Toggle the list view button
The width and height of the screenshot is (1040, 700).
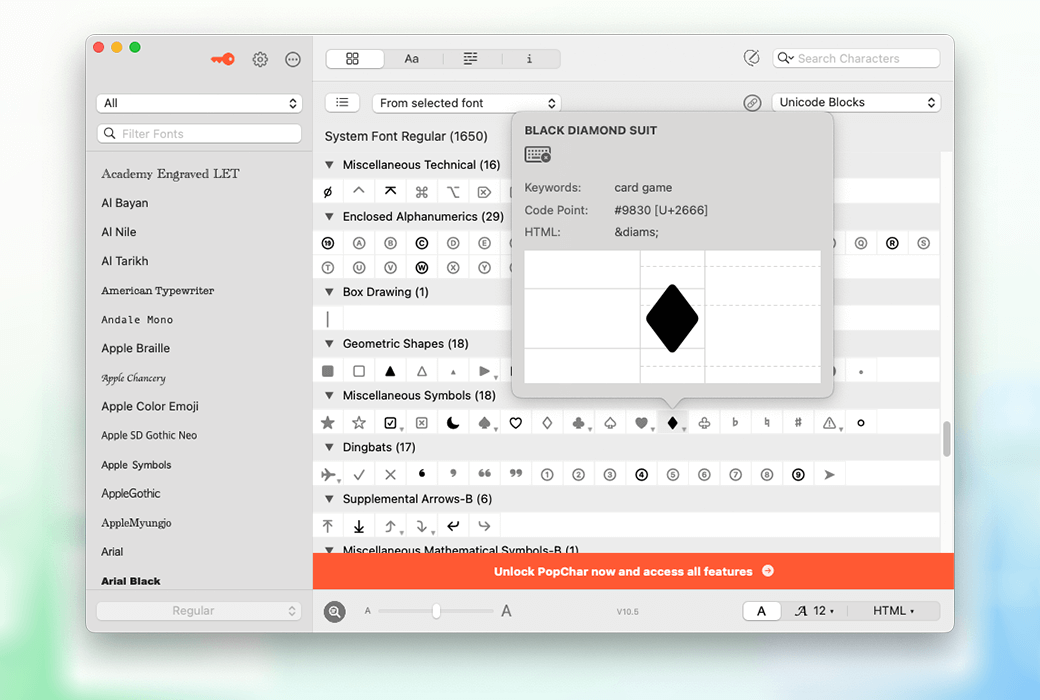342,103
